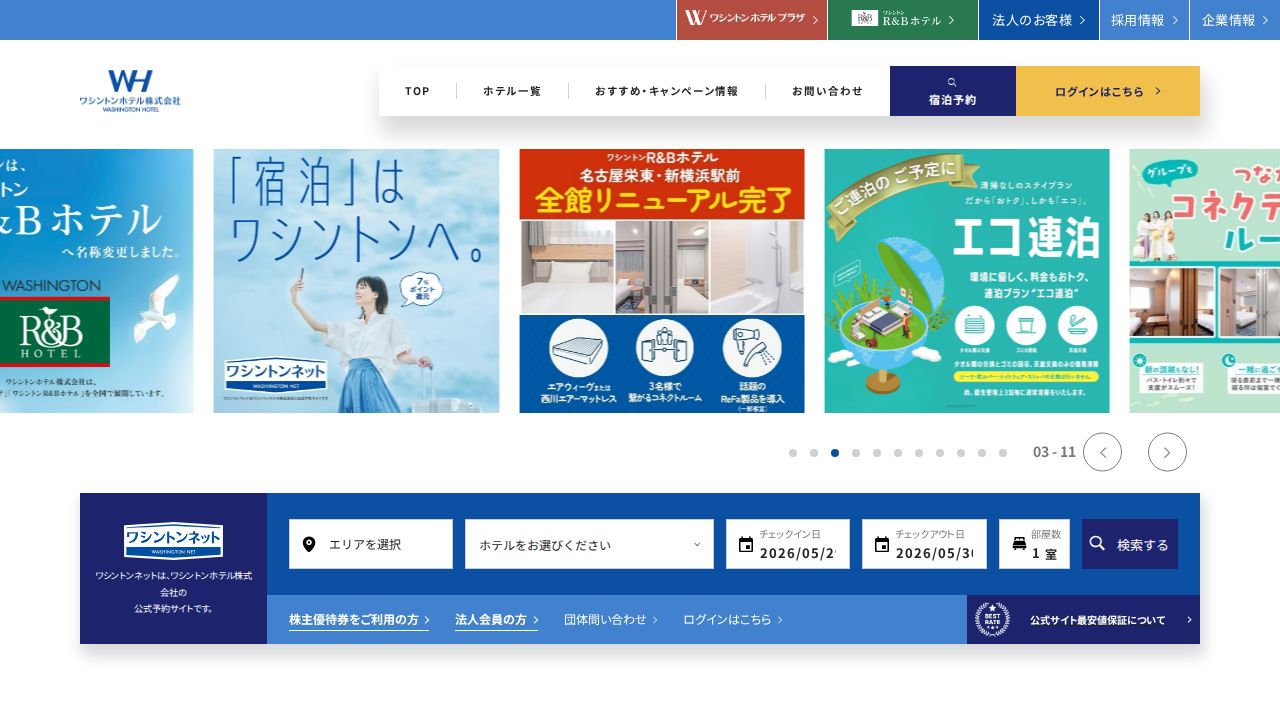This screenshot has height=720, width=1280.
Task: Open the チェックアウト日 date field
Action: coord(924,544)
